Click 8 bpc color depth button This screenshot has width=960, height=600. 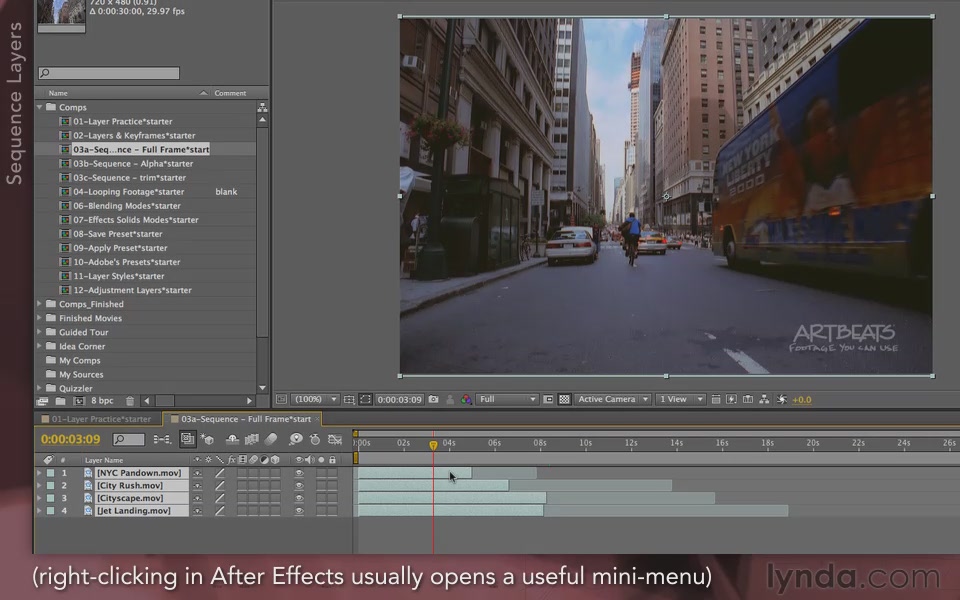(x=102, y=401)
